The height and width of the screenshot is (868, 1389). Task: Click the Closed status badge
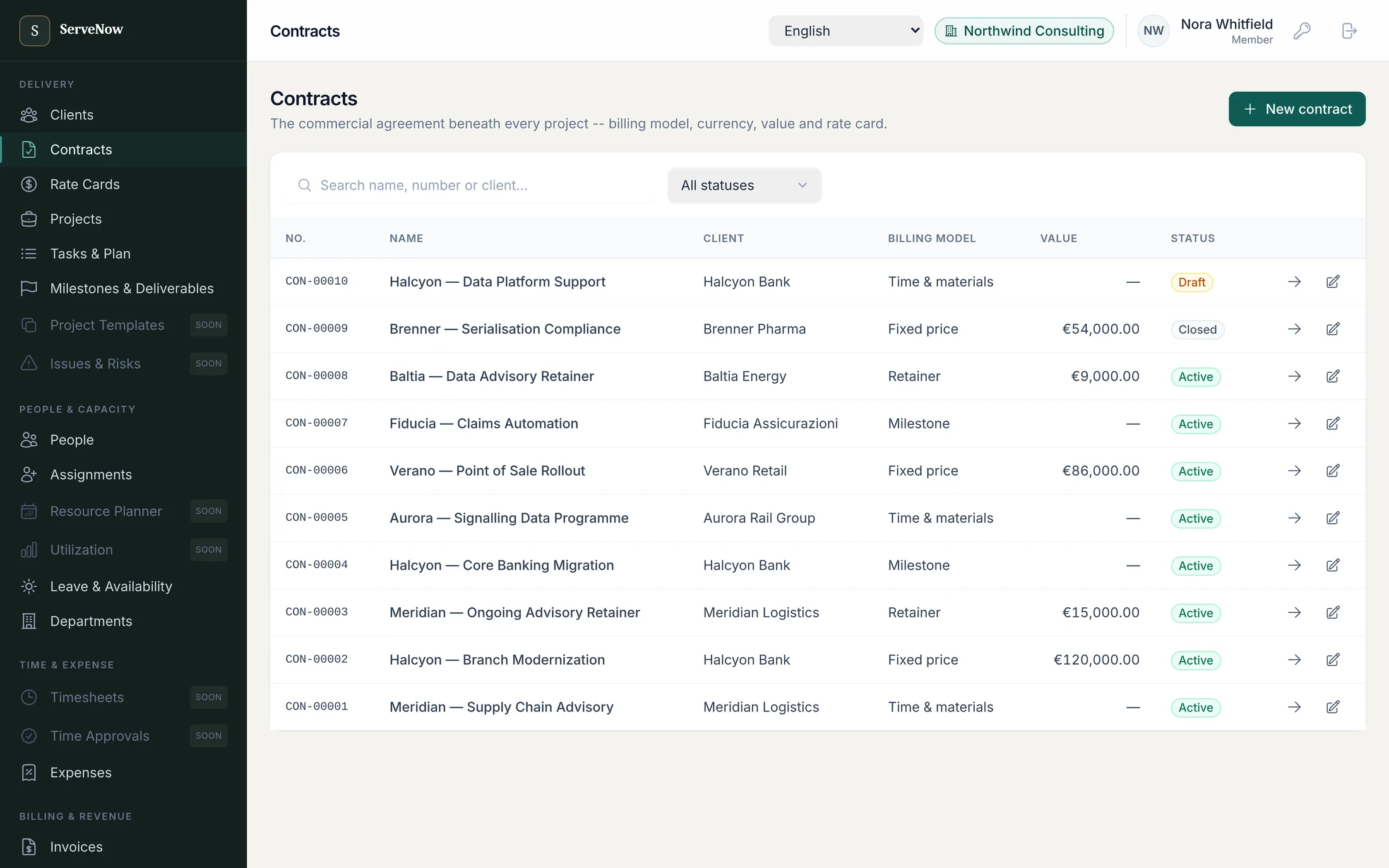tap(1197, 330)
